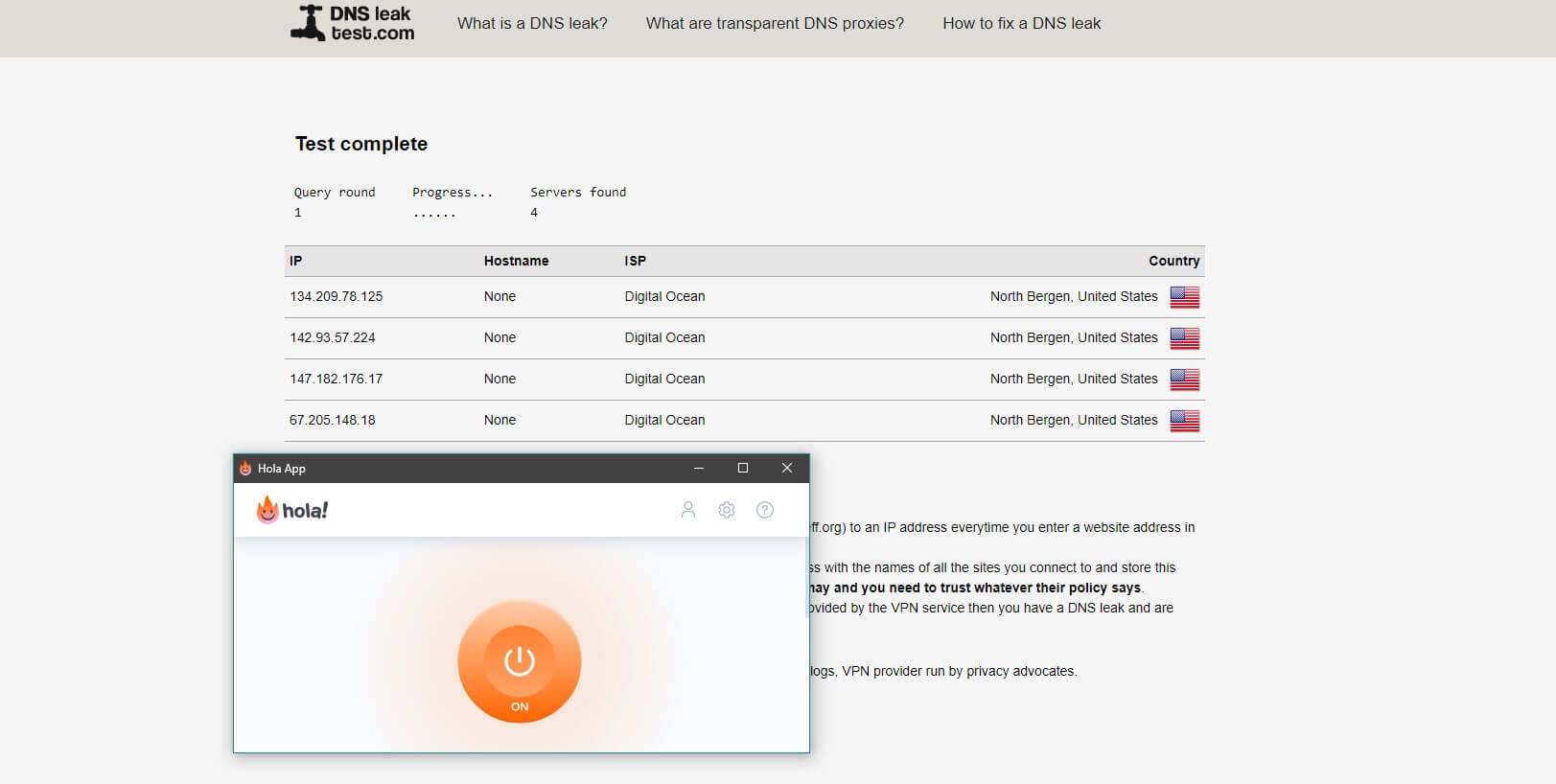Viewport: 1556px width, 784px height.
Task: Select IP address 134.209.78.125
Action: (x=337, y=296)
